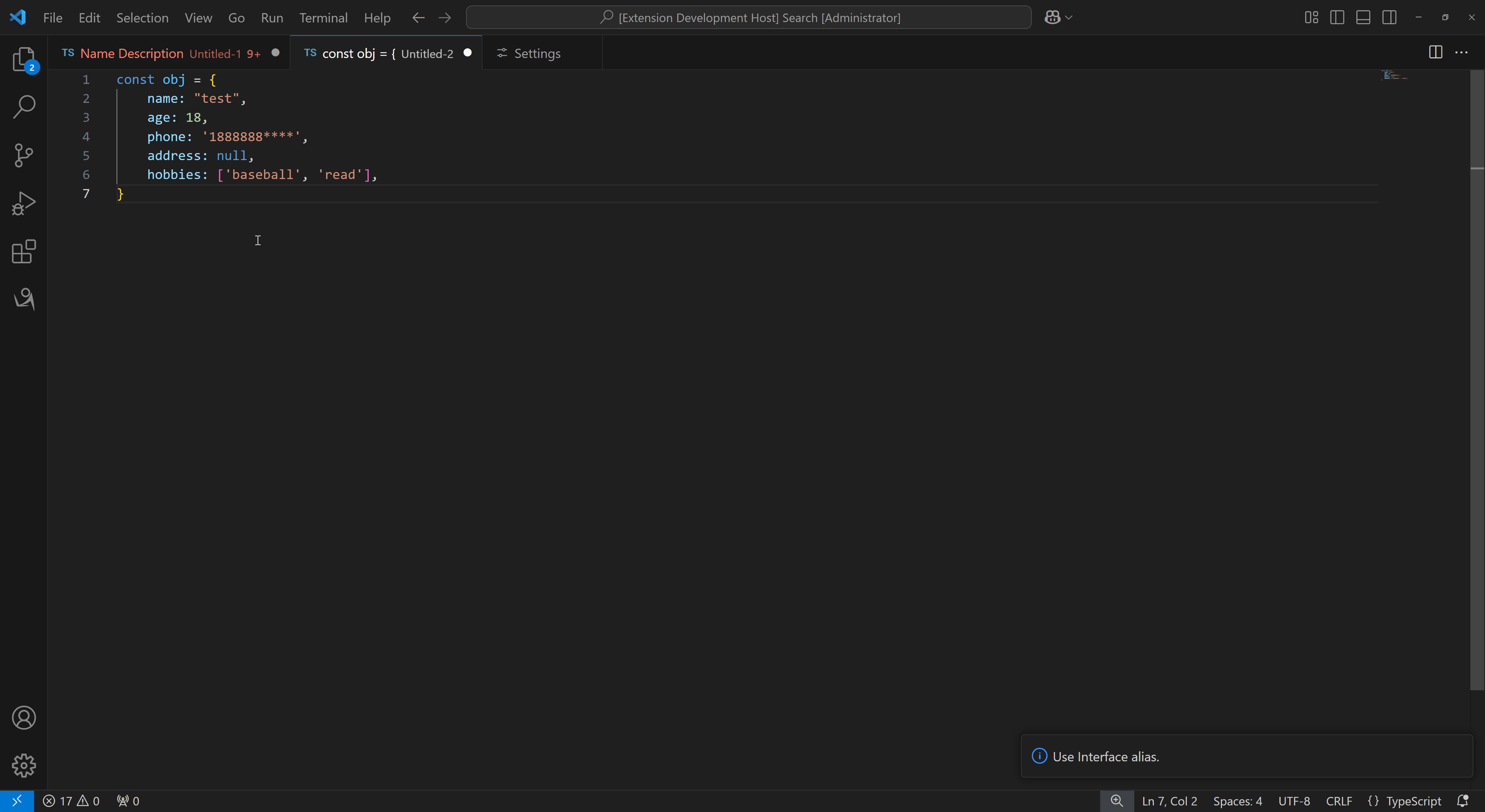The height and width of the screenshot is (812, 1485).
Task: Open the Extensions view
Action: pyautogui.click(x=24, y=251)
